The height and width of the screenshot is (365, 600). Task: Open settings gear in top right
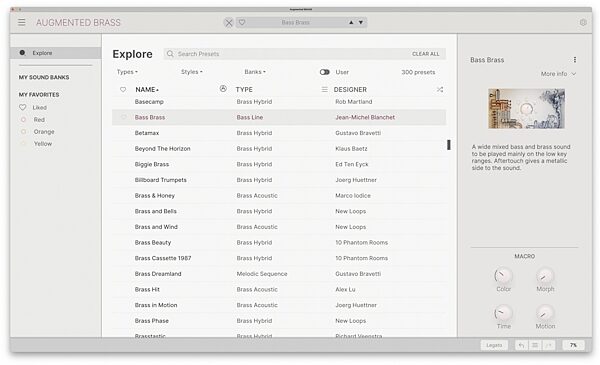[583, 23]
